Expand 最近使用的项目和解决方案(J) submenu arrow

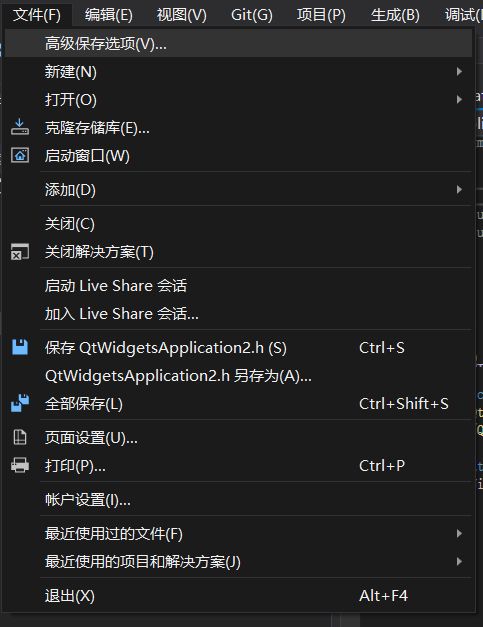tap(459, 561)
